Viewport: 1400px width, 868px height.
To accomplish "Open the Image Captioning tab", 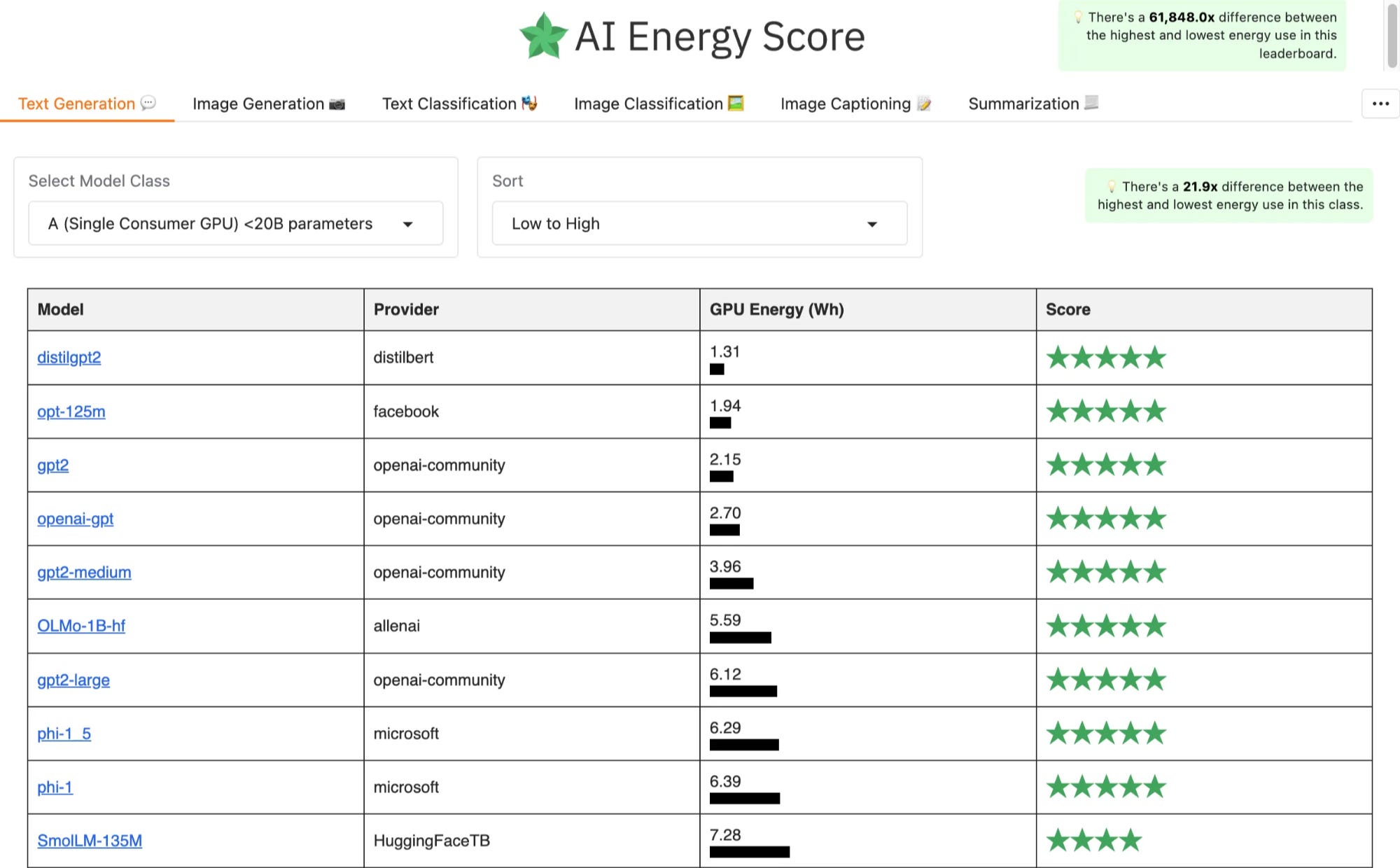I will (855, 104).
